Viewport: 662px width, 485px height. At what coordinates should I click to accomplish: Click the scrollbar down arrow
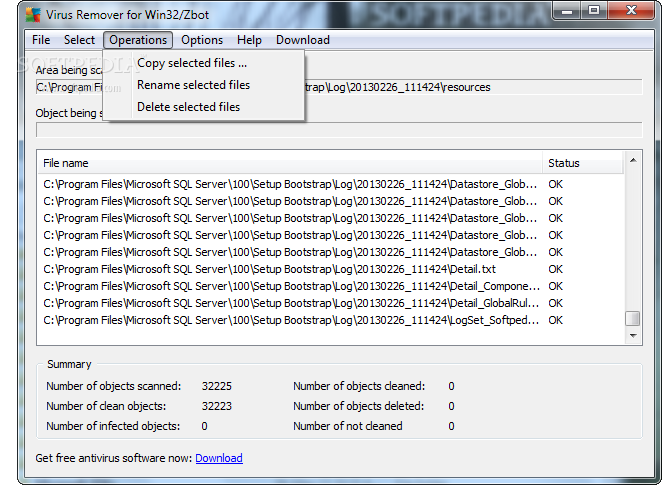(x=633, y=336)
